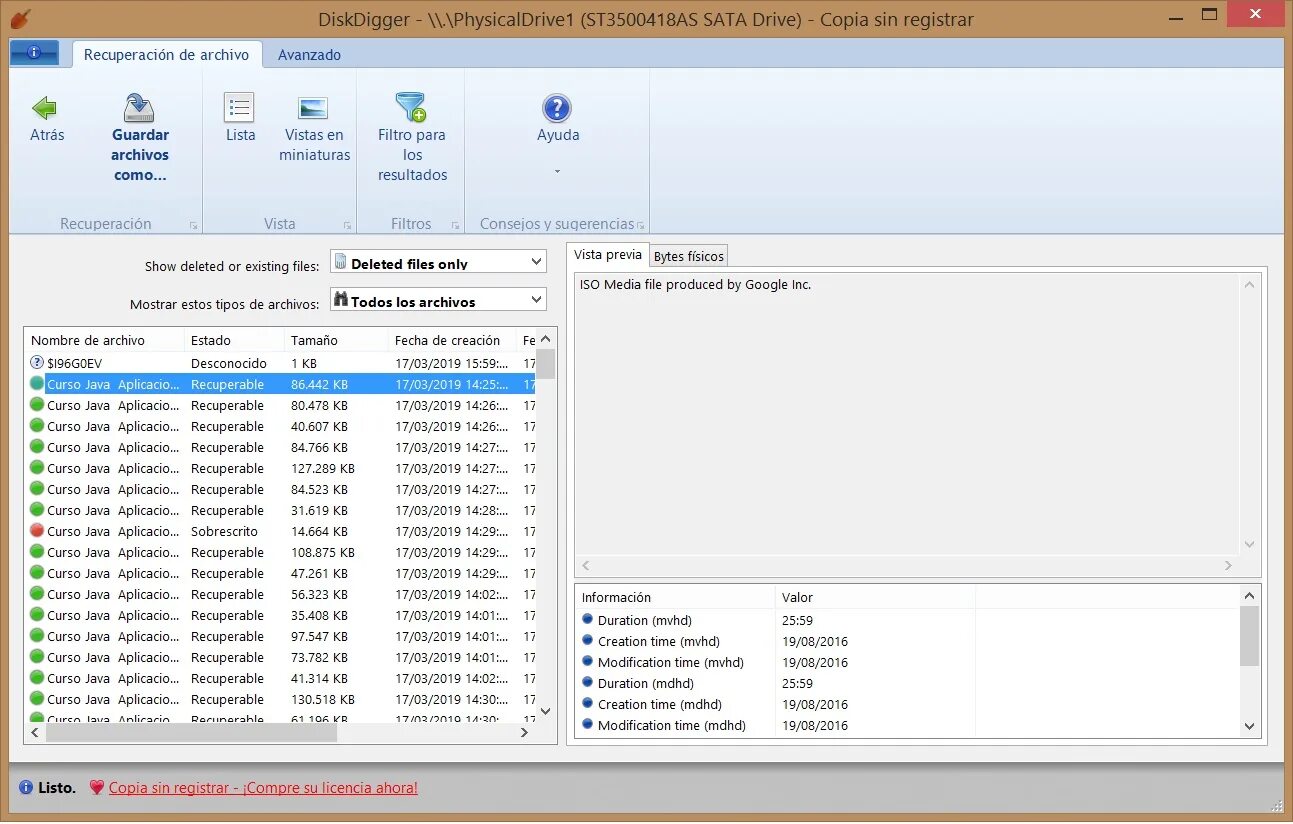
Task: Select file sized 97.547 KB
Action: (281, 636)
